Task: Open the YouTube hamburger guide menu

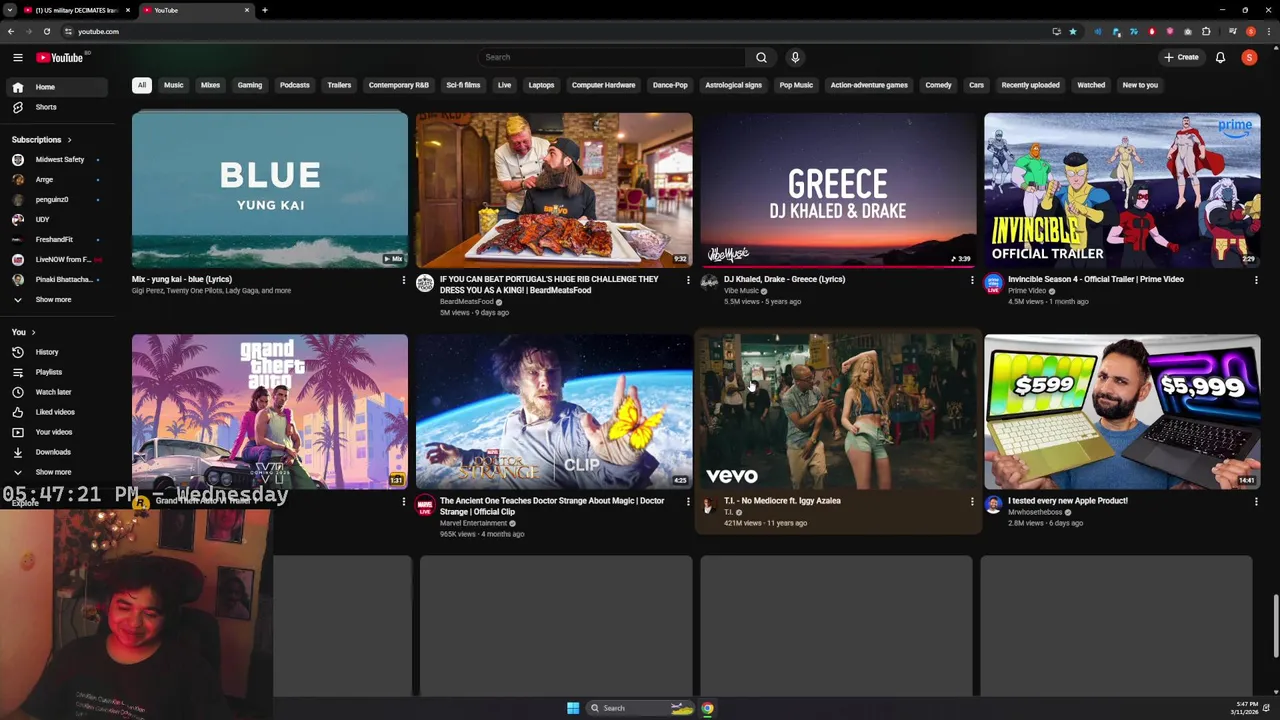Action: click(18, 58)
